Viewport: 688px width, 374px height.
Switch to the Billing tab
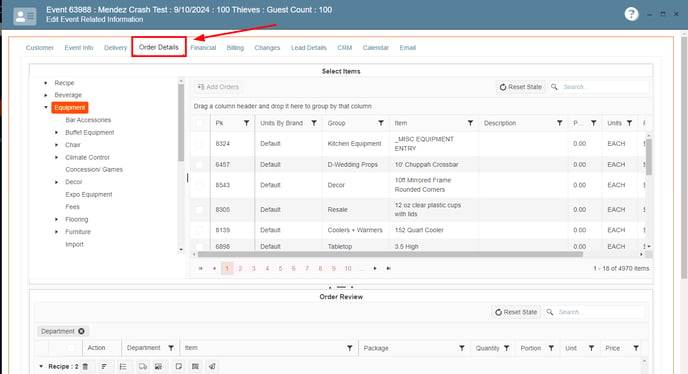point(235,48)
